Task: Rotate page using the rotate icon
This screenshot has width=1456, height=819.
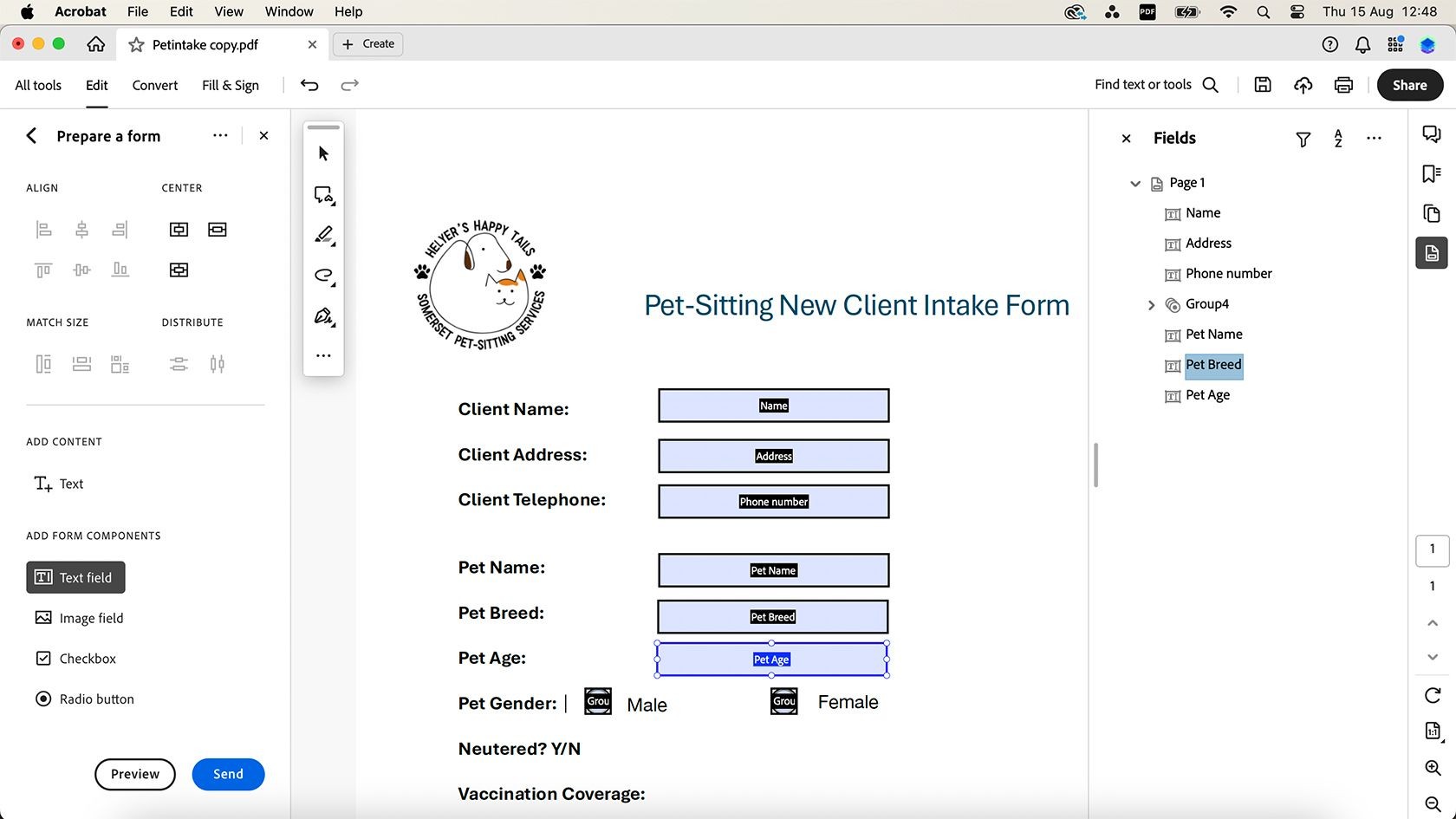Action: coord(1433,695)
